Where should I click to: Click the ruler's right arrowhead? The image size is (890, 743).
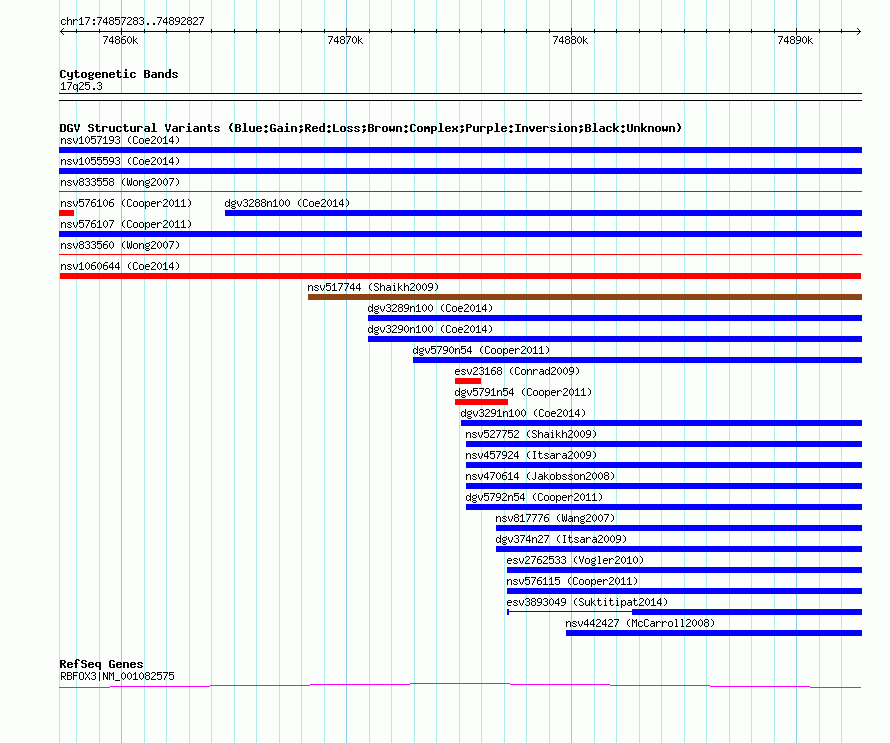(859, 32)
